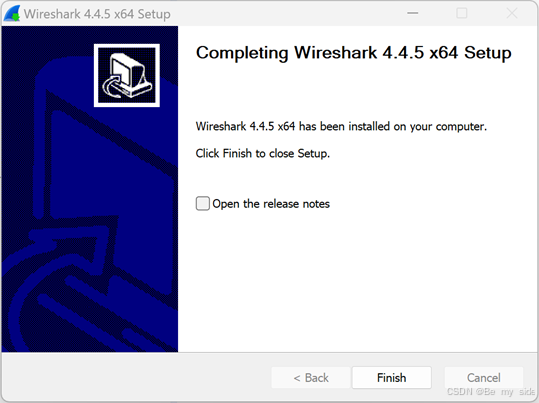Click the 'Wireshark 4.4.5 x64 Setup' title text
The image size is (539, 403).
point(97,14)
